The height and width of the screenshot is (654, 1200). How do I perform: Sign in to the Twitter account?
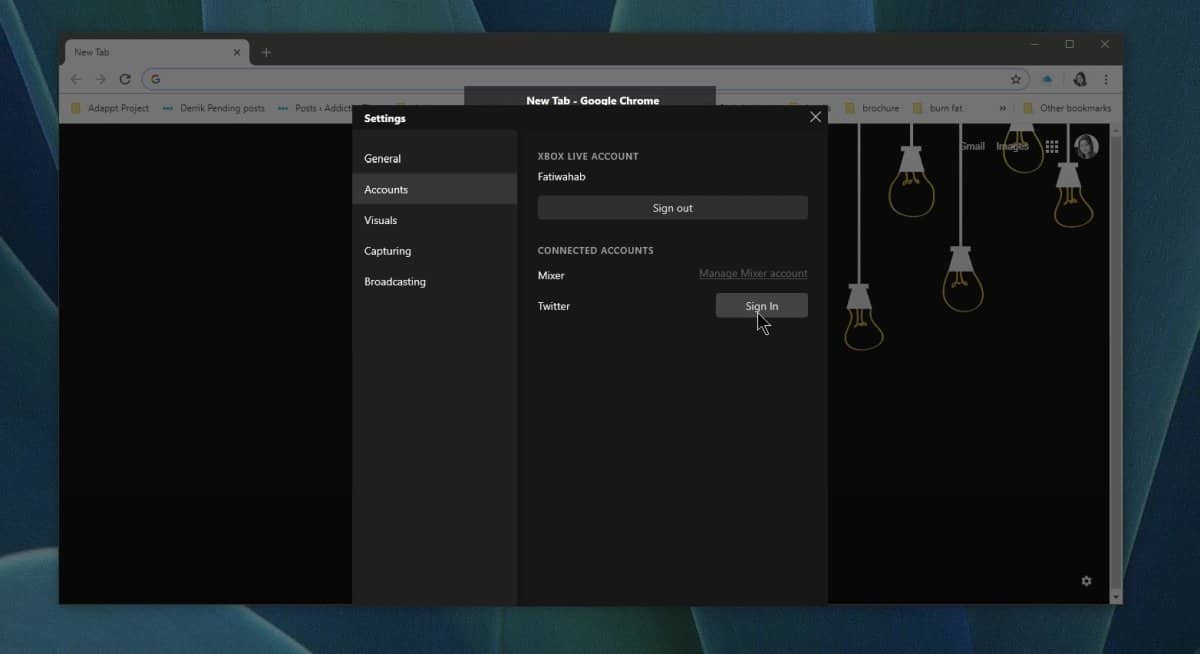(x=761, y=306)
